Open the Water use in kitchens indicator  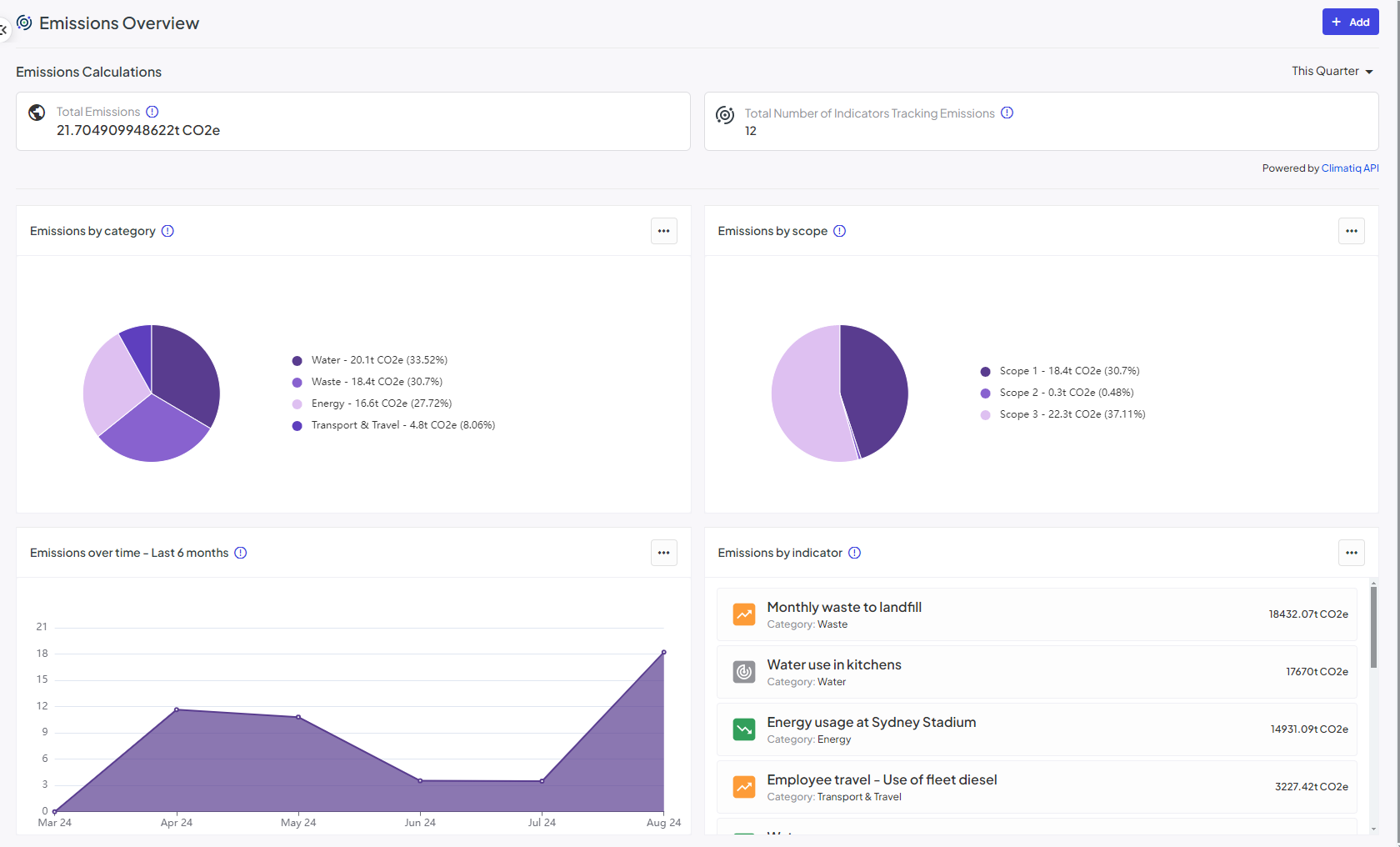click(x=1037, y=672)
